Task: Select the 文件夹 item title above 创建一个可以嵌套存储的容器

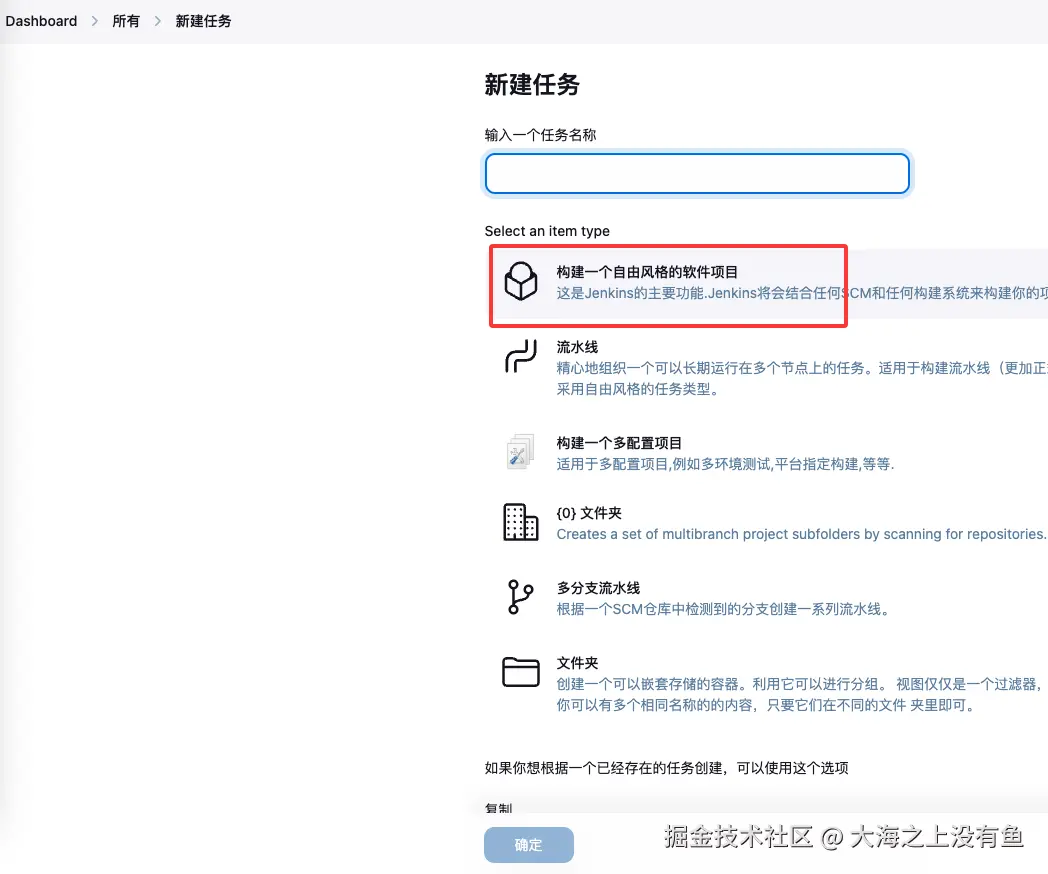Action: pyautogui.click(x=577, y=663)
